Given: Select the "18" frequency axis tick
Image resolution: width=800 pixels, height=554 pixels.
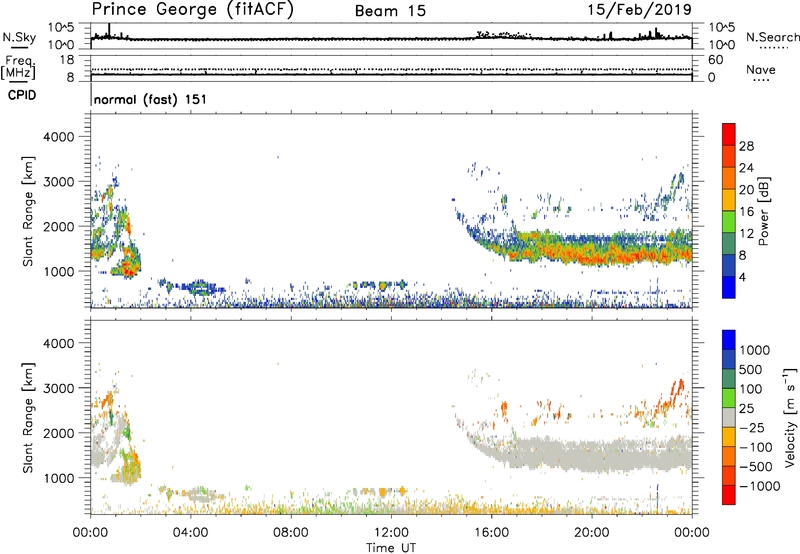Looking at the screenshot, I should tap(67, 60).
